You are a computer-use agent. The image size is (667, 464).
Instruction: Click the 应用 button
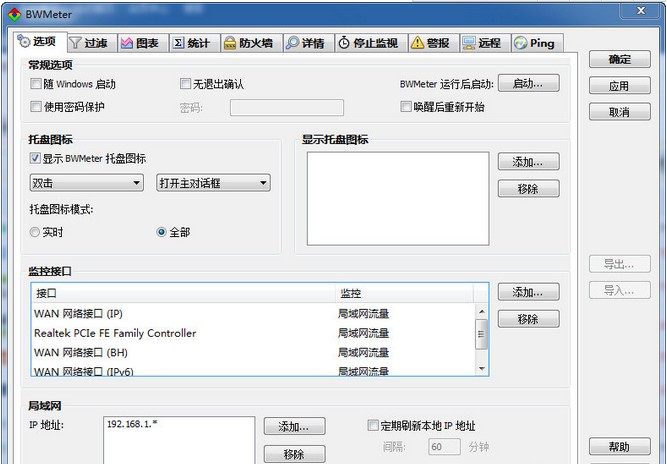619,85
